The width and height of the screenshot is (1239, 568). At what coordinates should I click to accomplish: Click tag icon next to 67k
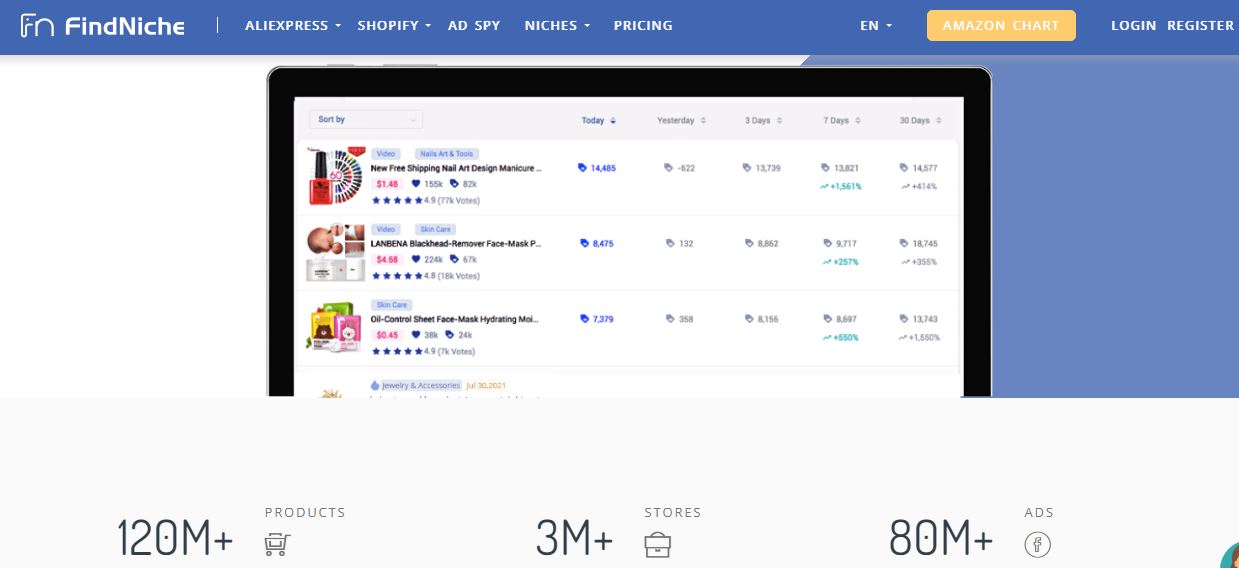(x=455, y=259)
